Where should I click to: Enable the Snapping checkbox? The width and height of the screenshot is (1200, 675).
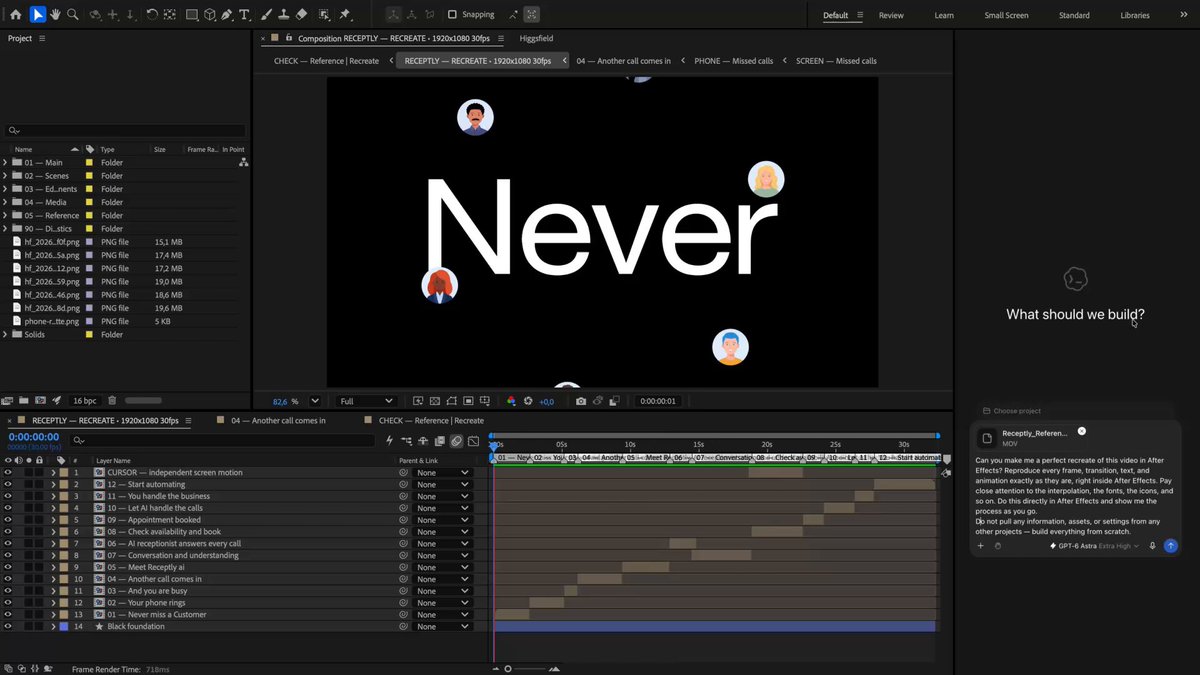(x=452, y=15)
